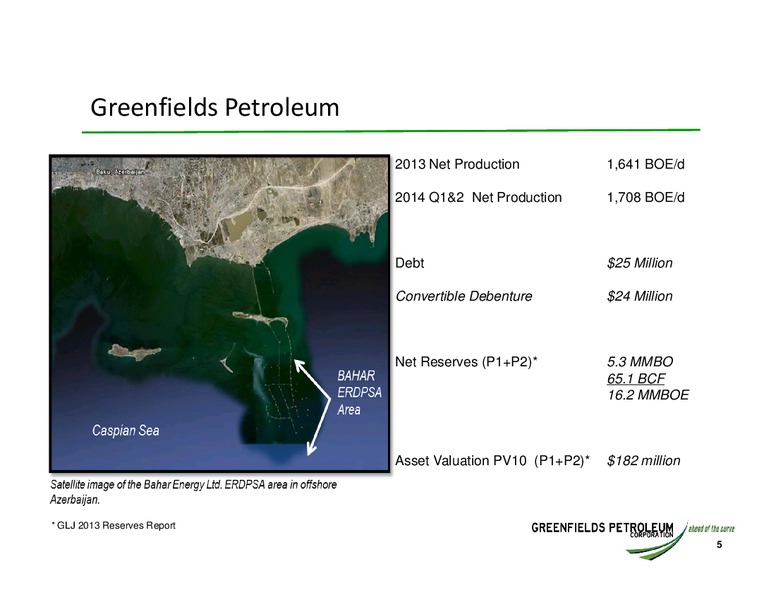This screenshot has height=600, width=776.
Task: Select the '16.2 MMBOE' value
Action: point(648,395)
